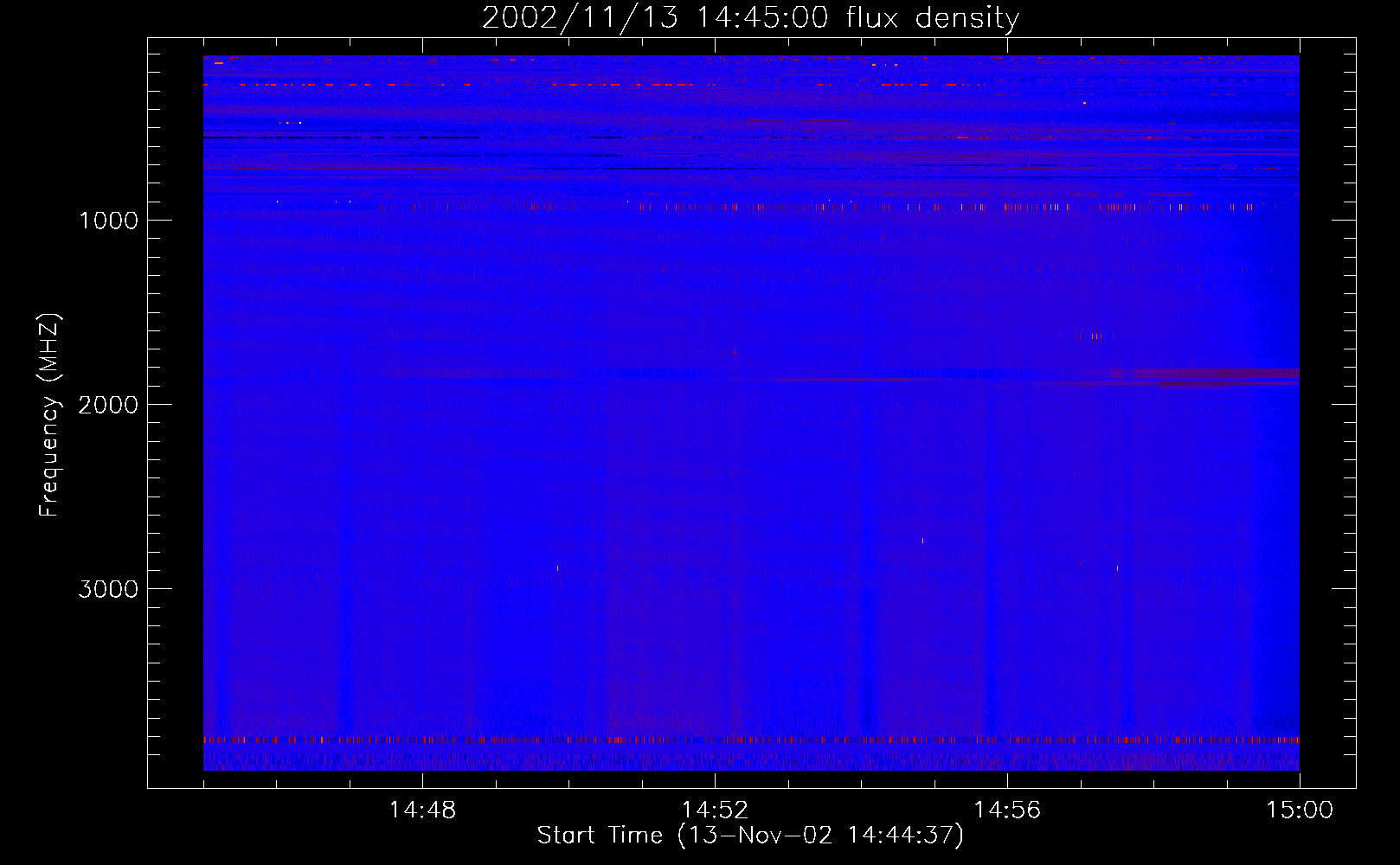Click the 3000 frequency tick label
Viewport: 1400px width, 865px height.
tap(108, 589)
